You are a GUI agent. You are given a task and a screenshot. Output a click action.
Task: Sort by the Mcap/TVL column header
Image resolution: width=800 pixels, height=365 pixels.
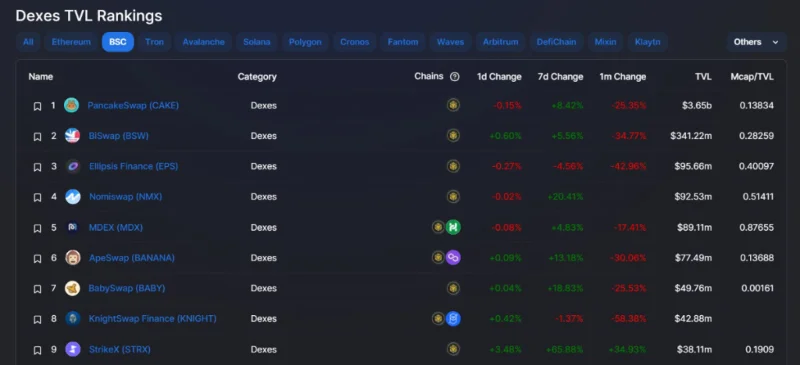pyautogui.click(x=752, y=77)
